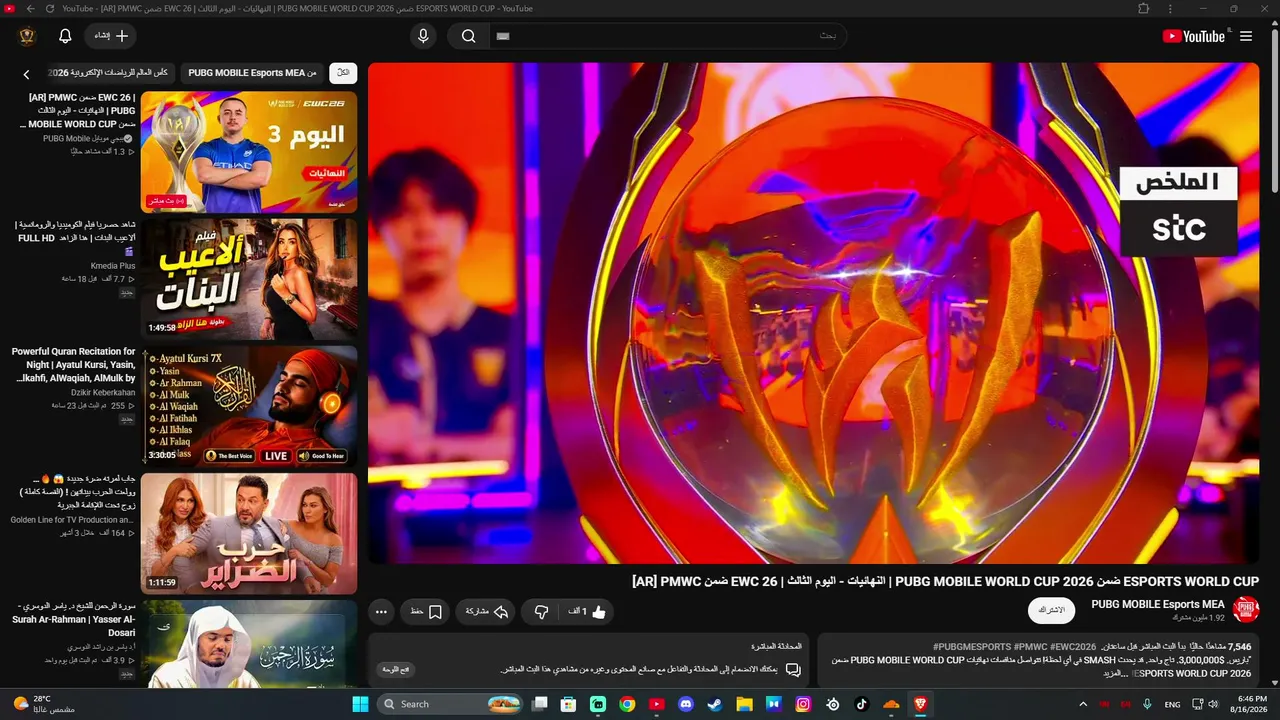Open the Kmedia Plus channel link
The width and height of the screenshot is (1280, 720).
click(113, 266)
